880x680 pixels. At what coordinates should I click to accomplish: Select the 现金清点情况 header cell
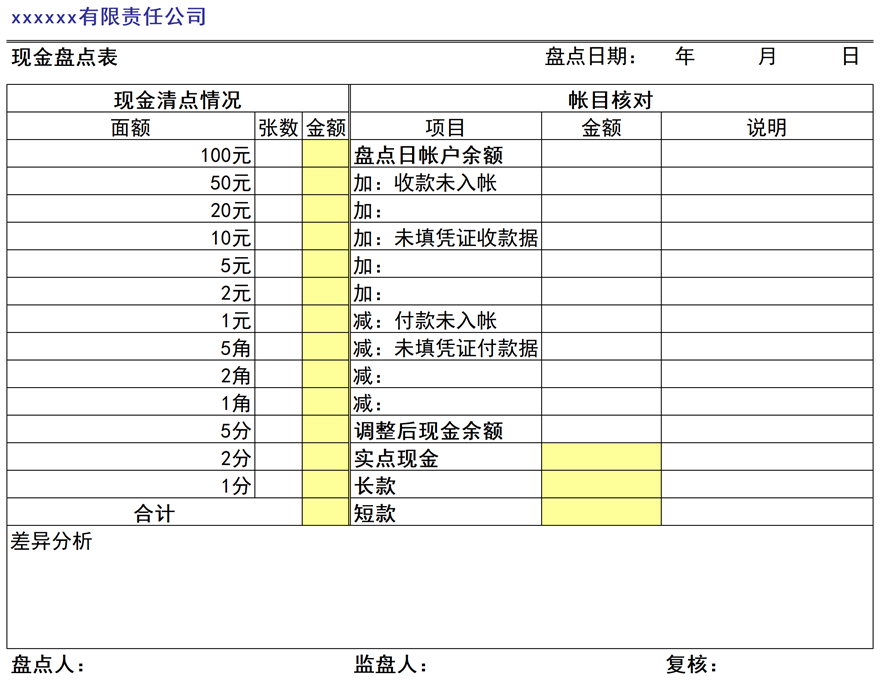click(x=177, y=99)
